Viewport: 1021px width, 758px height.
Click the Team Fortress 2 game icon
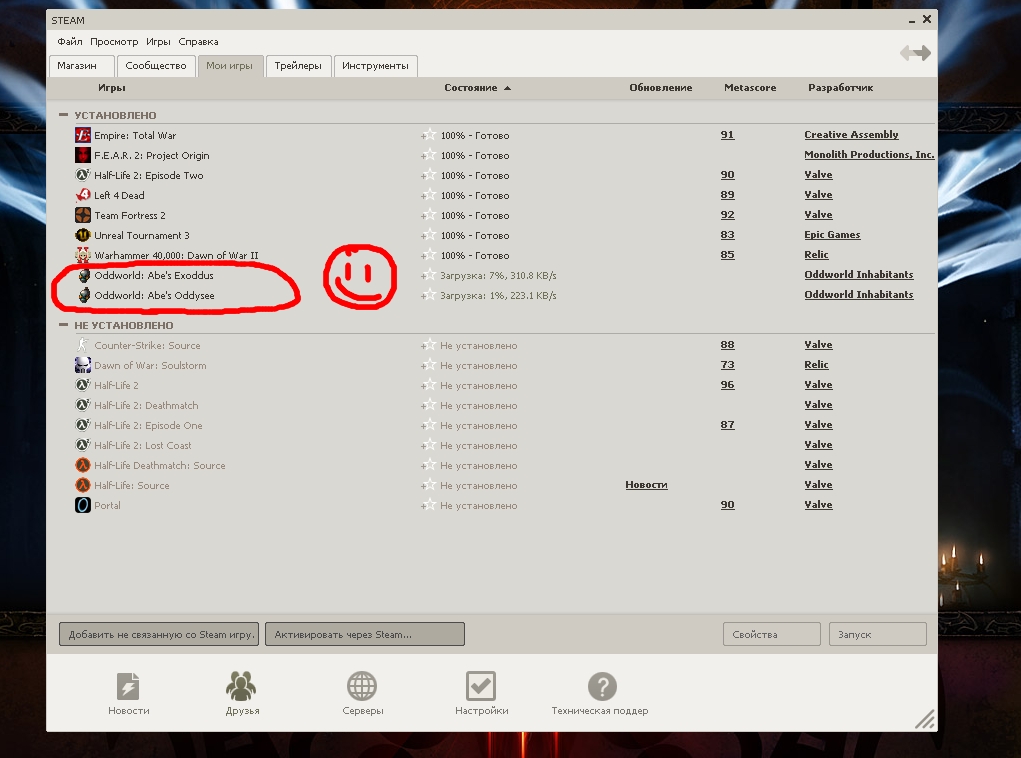[x=83, y=215]
